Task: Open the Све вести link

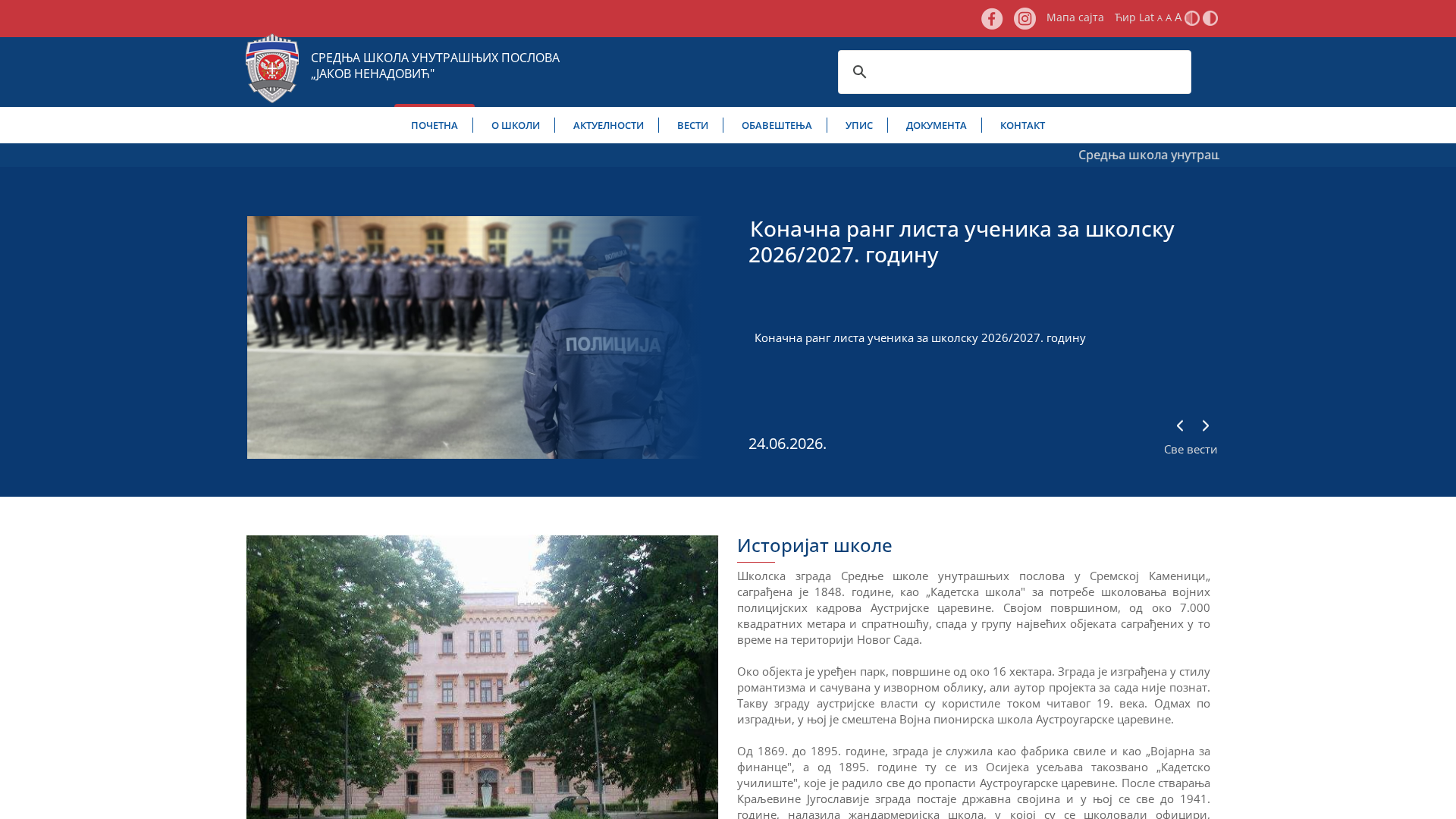Action: click(1191, 450)
